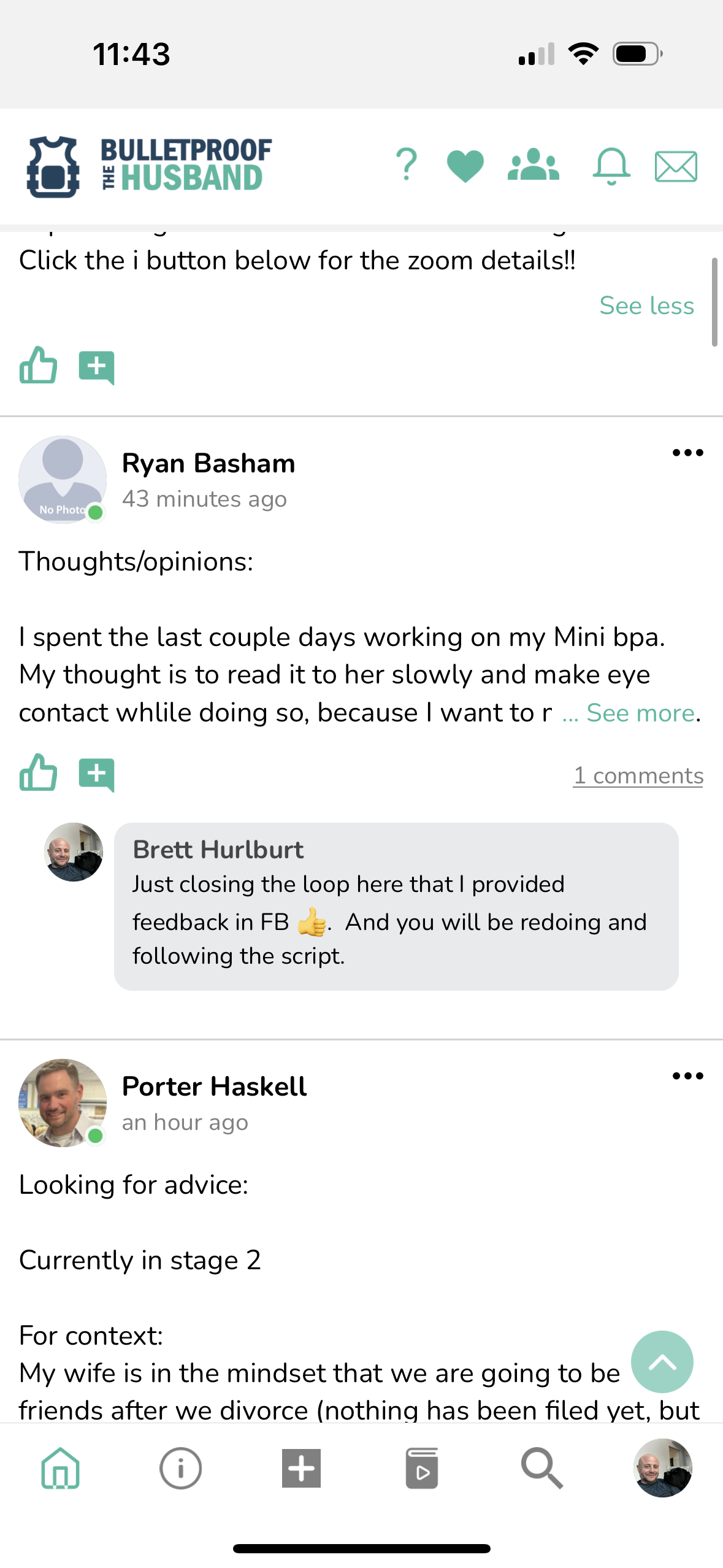Open the help question mark icon
This screenshot has height=1568, width=723.
406,165
